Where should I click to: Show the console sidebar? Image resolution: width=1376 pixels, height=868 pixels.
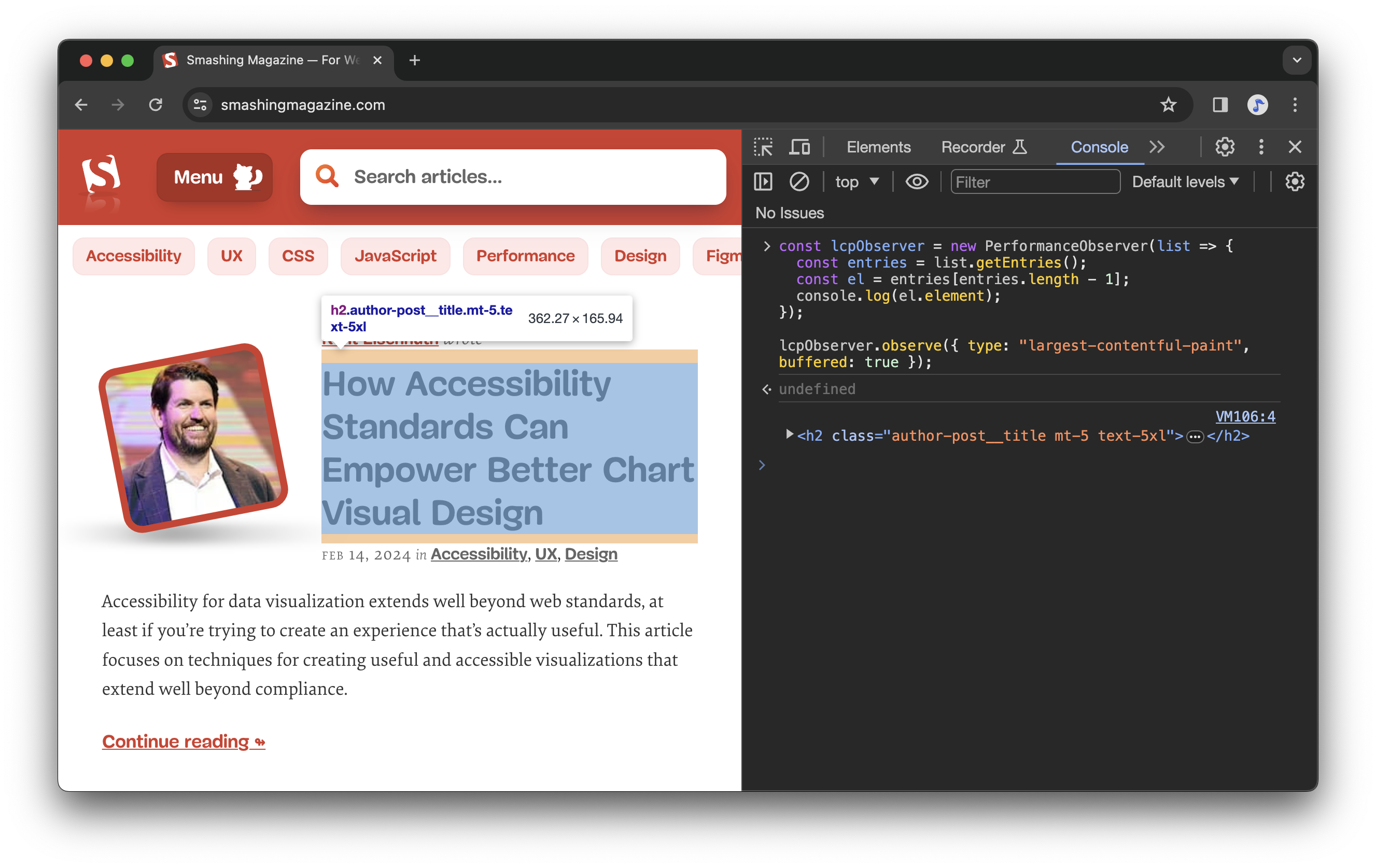point(763,181)
